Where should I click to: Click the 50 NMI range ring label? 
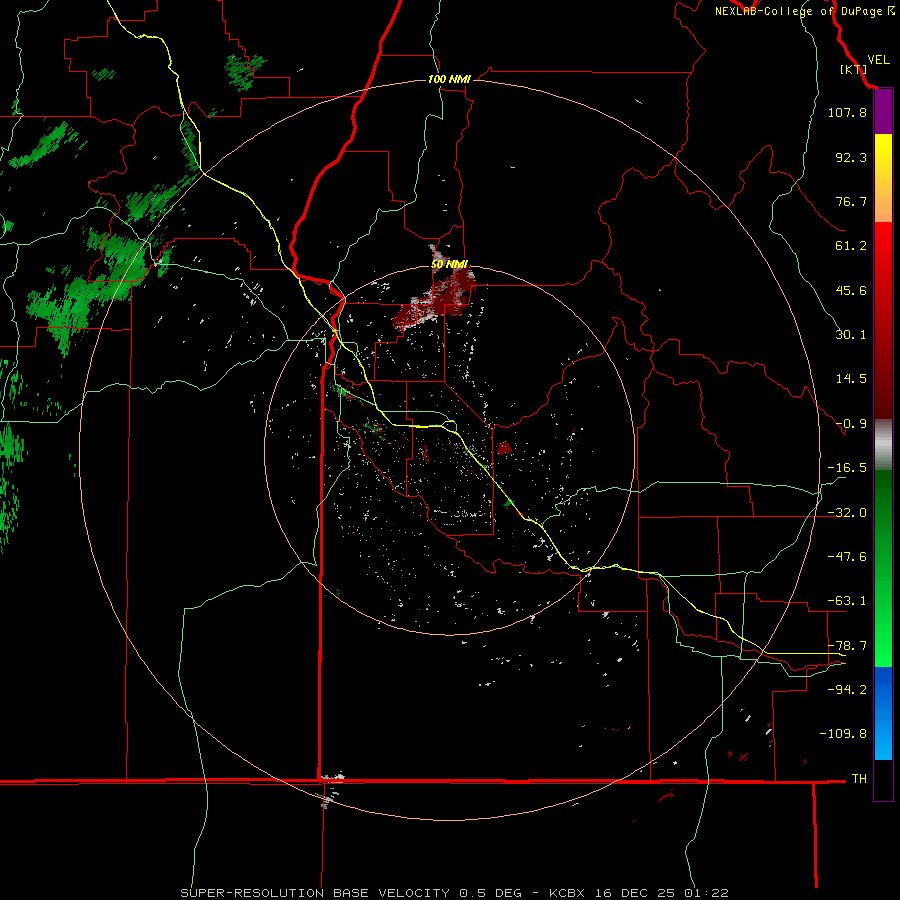[x=449, y=265]
